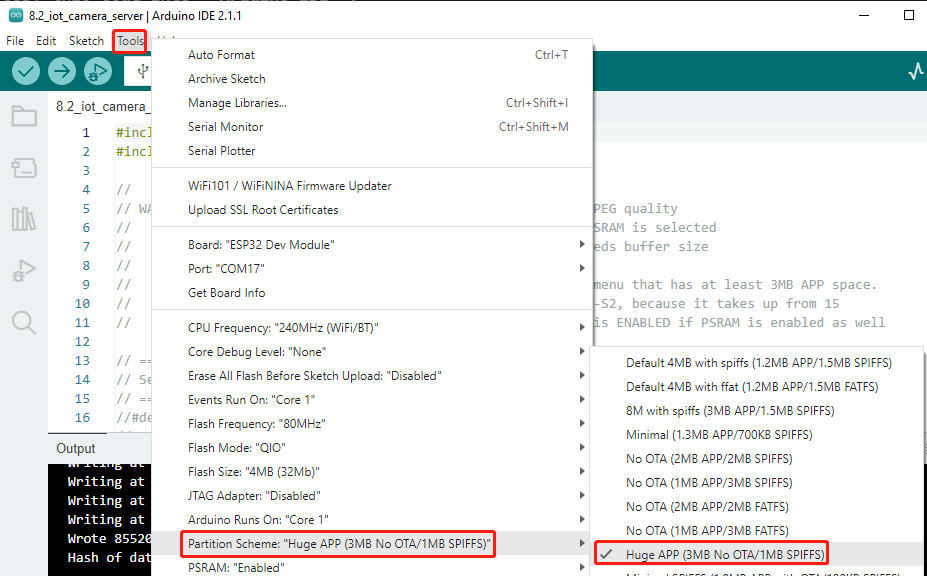Select No OTA (1MB APP/3MB FATFS)

click(x=757, y=530)
